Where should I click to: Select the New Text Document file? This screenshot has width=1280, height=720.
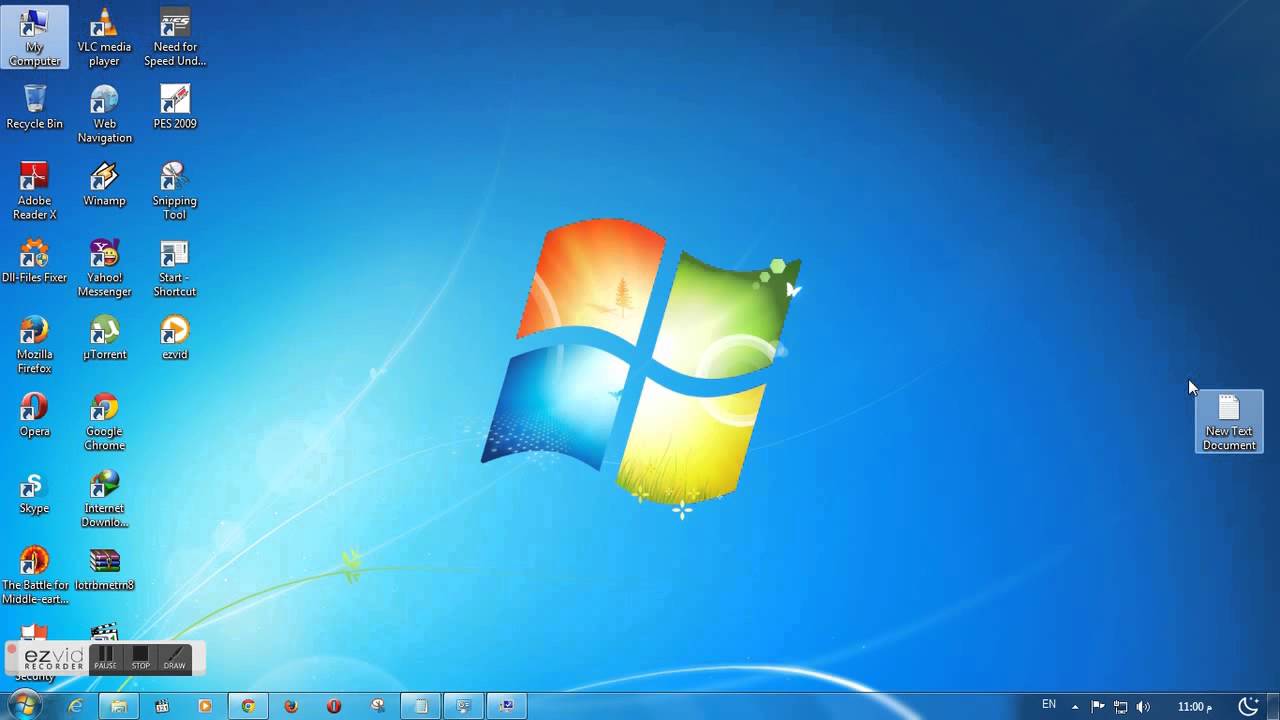[1229, 422]
